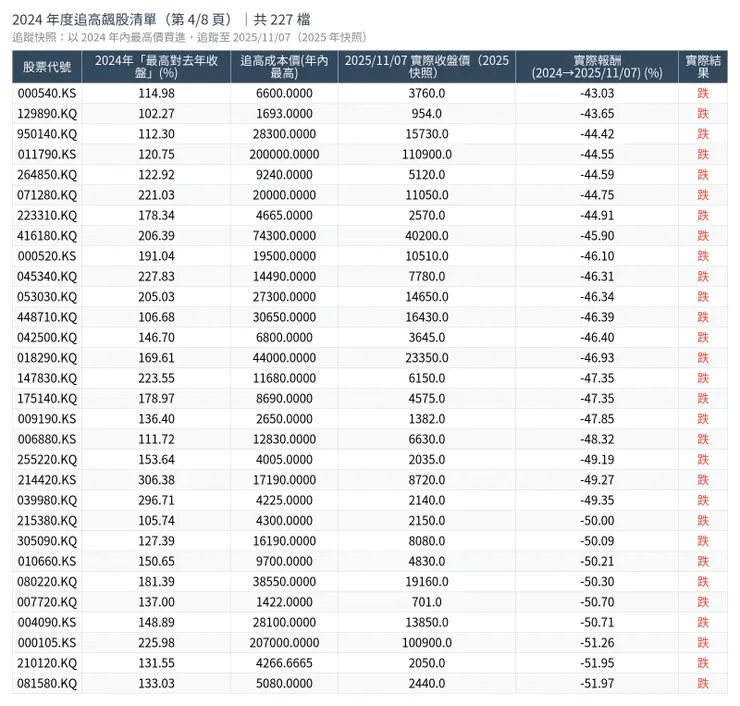740x706 pixels.
Task: Select stock code 129890.KQ
Action: pyautogui.click(x=47, y=114)
